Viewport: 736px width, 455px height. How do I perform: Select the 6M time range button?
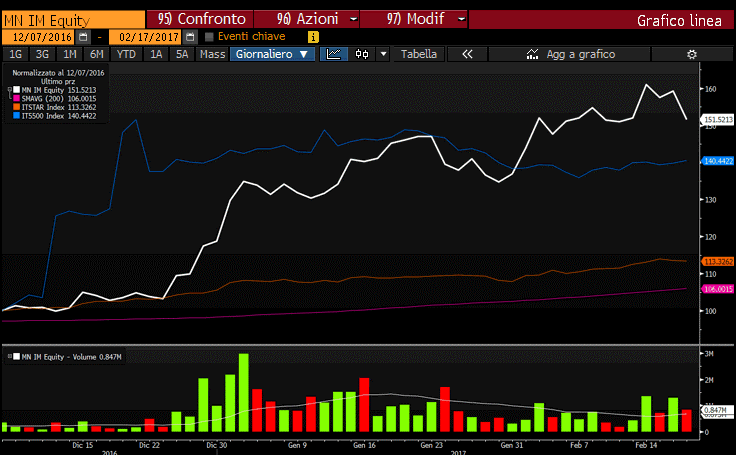tap(96, 54)
